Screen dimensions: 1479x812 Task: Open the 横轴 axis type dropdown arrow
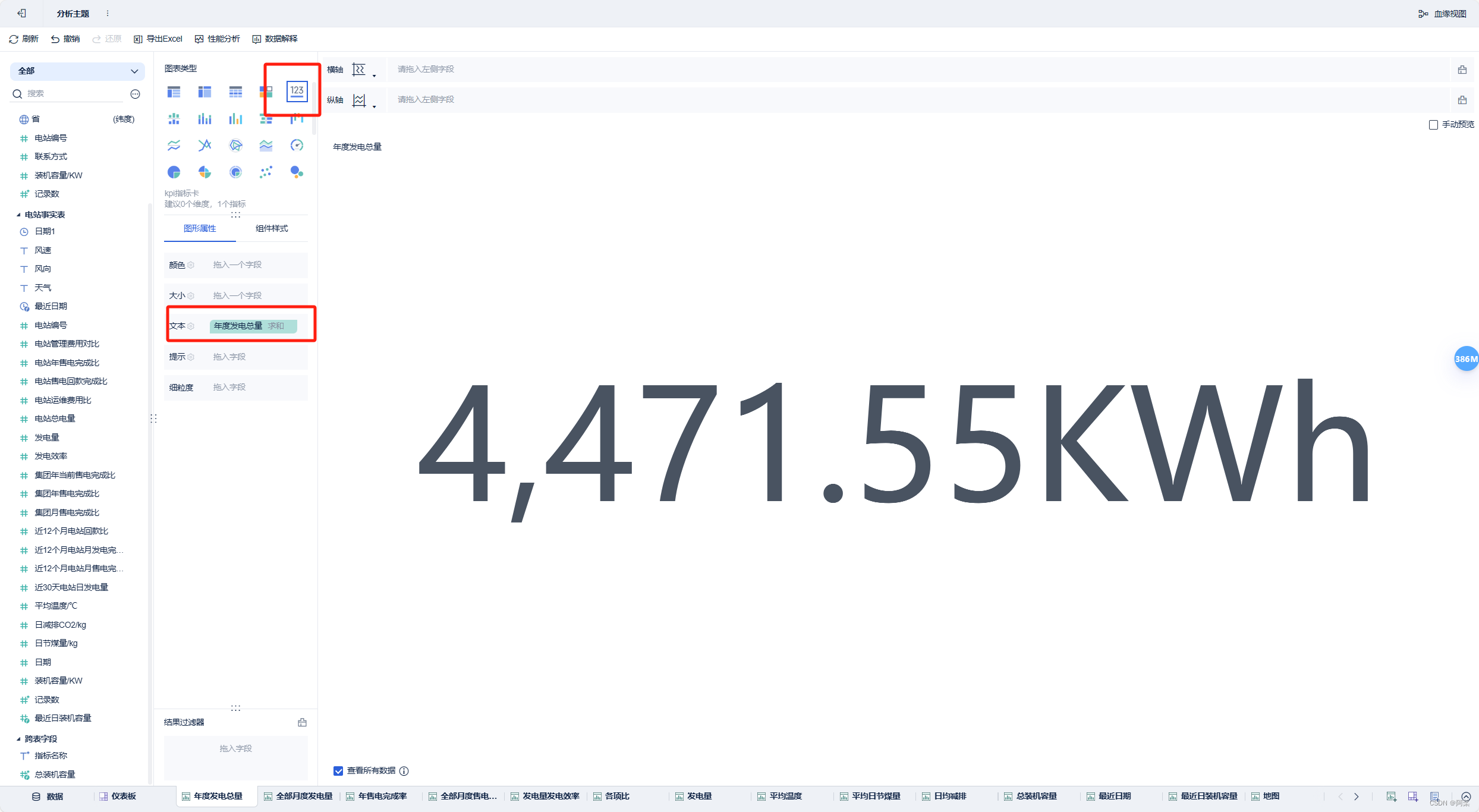point(375,76)
